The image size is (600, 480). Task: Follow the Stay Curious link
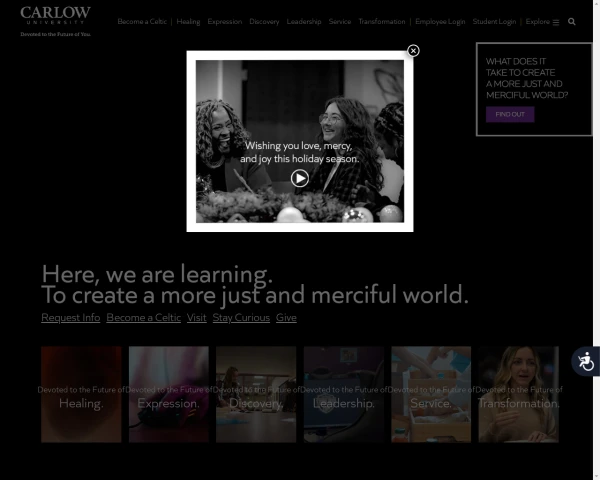(x=241, y=318)
